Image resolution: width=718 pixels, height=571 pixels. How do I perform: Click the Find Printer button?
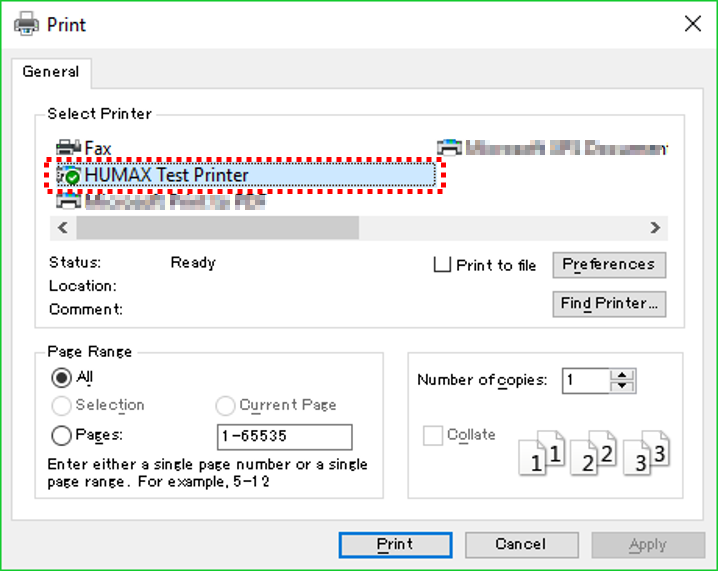click(609, 304)
